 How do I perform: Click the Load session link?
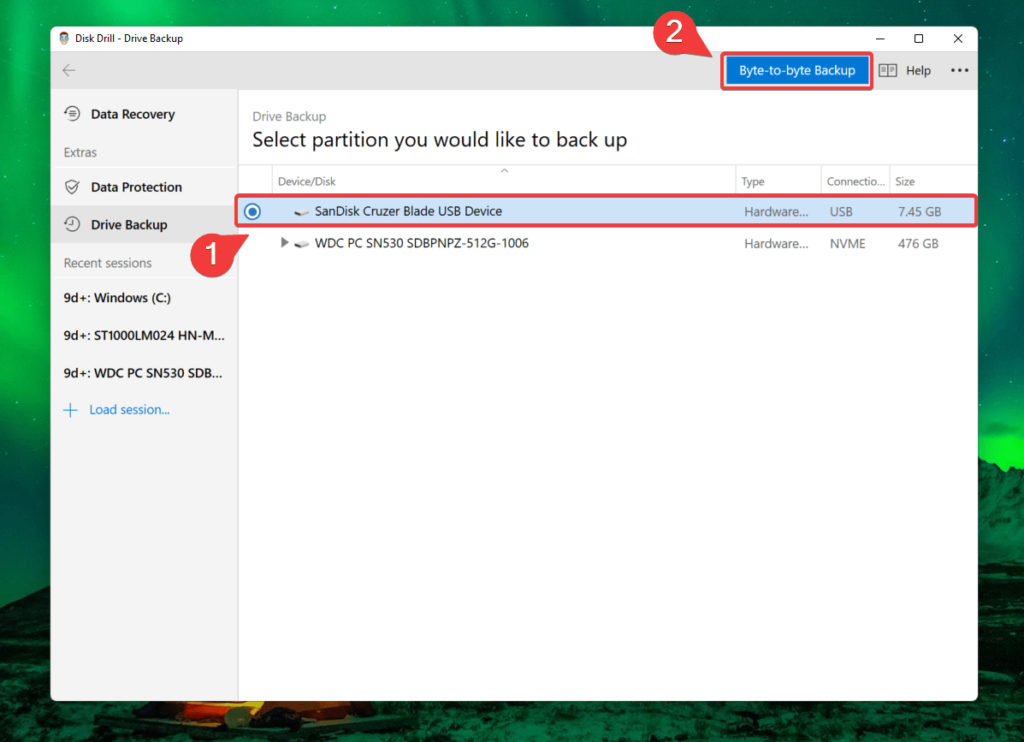pos(130,409)
